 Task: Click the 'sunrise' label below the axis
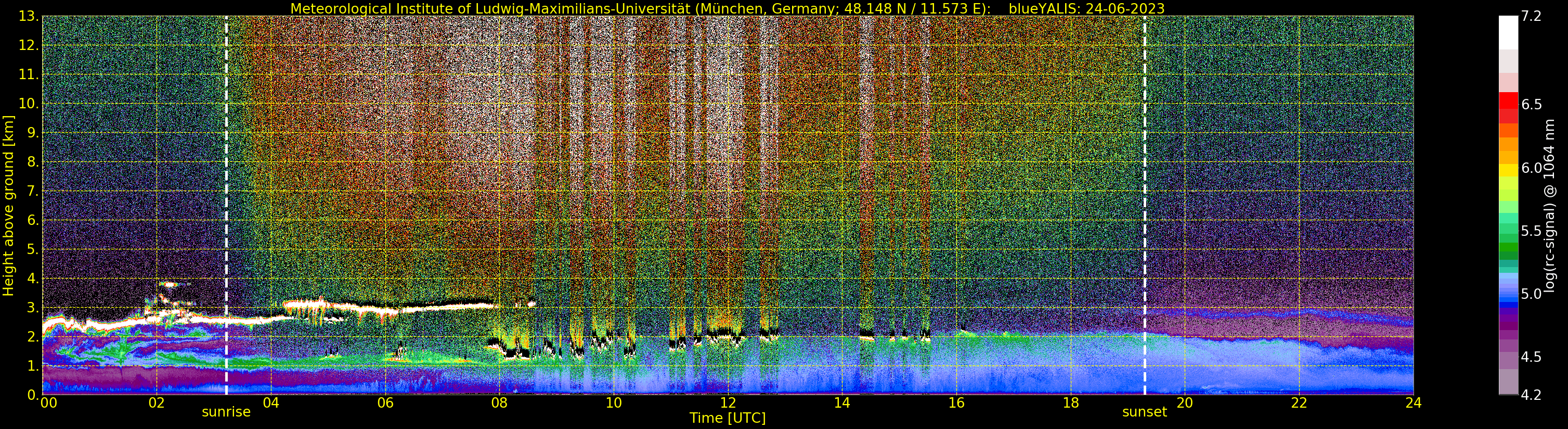click(226, 412)
